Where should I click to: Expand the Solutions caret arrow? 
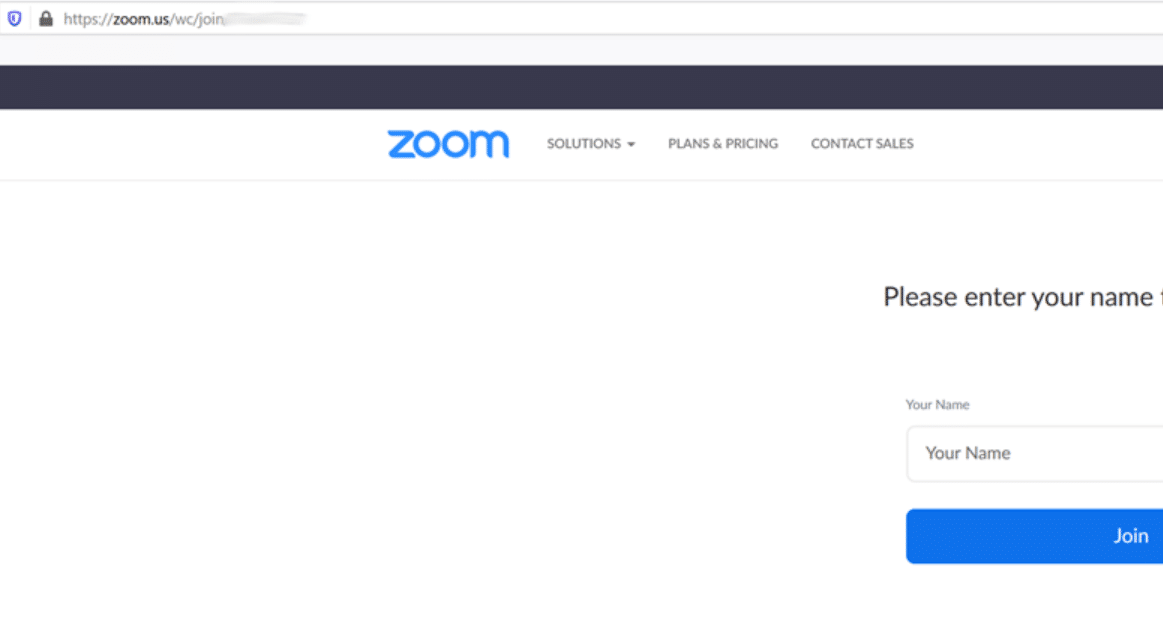tap(631, 145)
